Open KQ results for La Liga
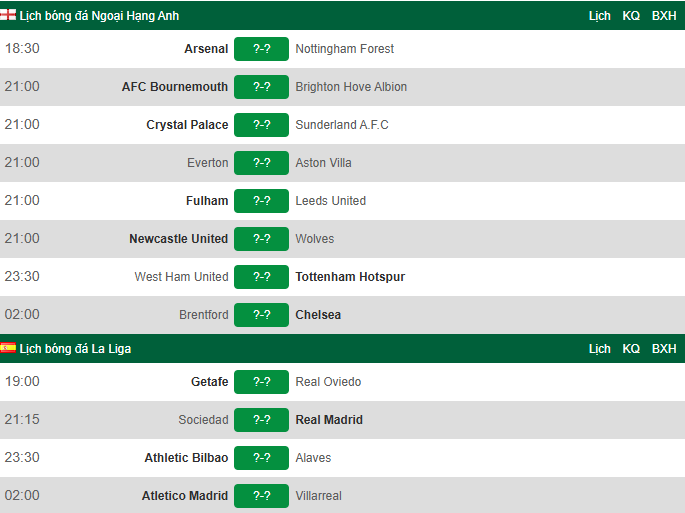This screenshot has height=513, width=685. (631, 349)
